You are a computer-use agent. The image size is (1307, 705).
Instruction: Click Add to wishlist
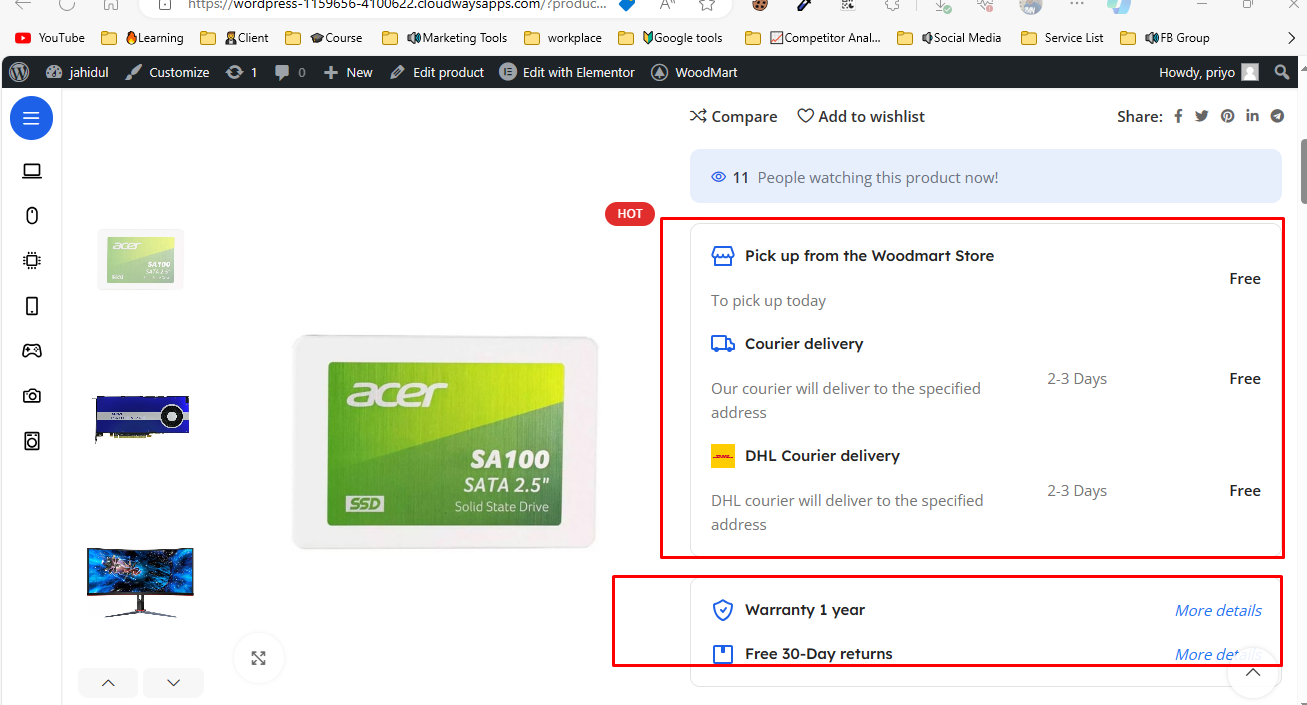click(x=861, y=116)
